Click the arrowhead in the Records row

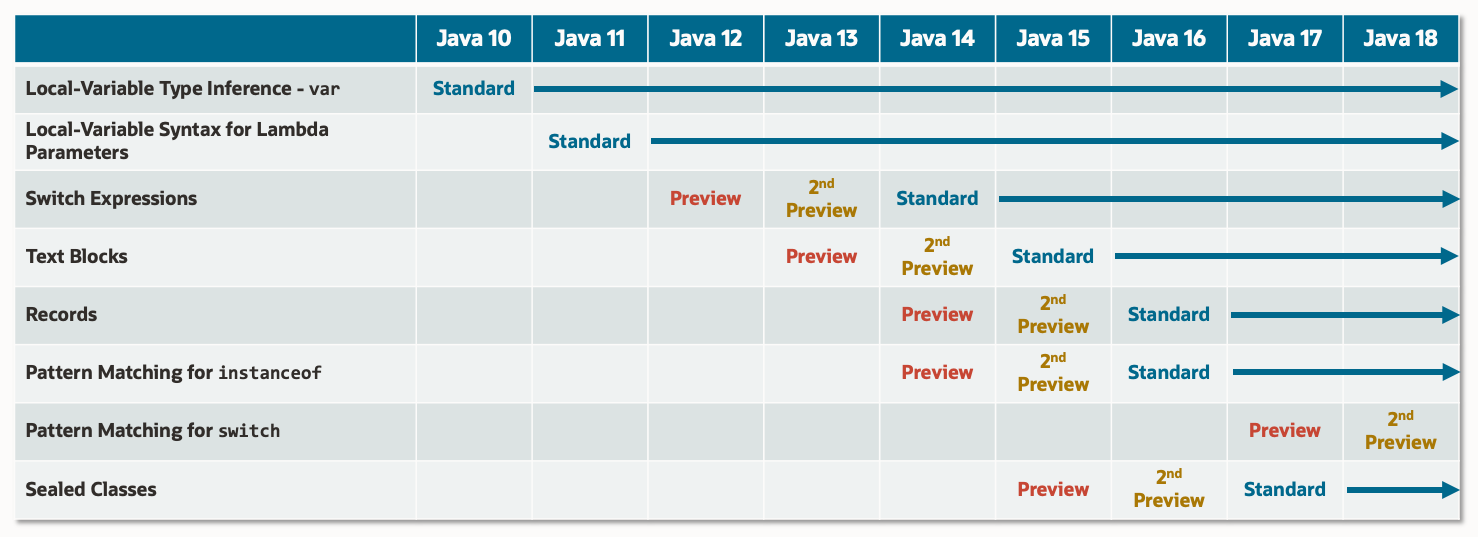[x=1451, y=315]
